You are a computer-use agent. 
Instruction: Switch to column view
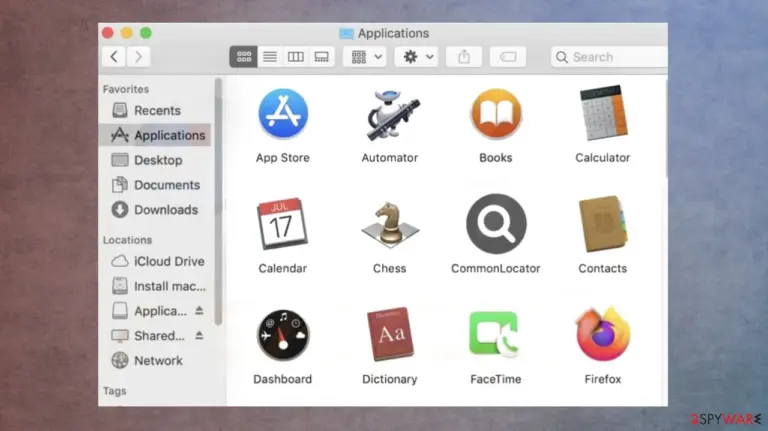[296, 57]
